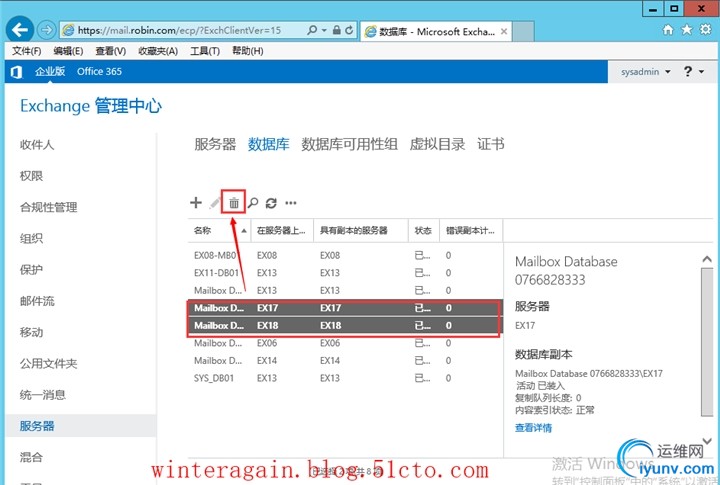This screenshot has height=485, width=720.
Task: Open the browser tools gear icon
Action: [705, 30]
